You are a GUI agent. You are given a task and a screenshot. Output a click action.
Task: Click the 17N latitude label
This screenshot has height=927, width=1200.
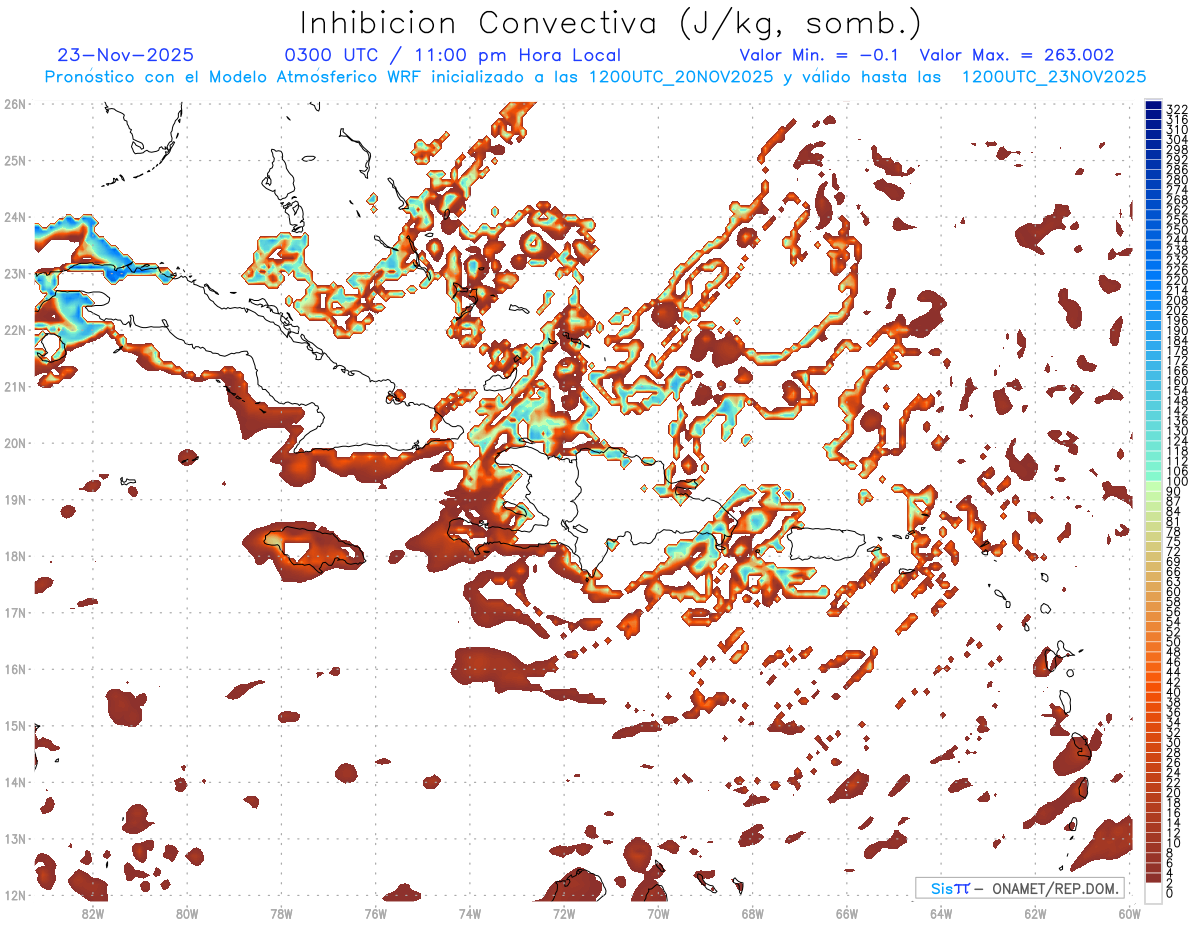tap(14, 612)
